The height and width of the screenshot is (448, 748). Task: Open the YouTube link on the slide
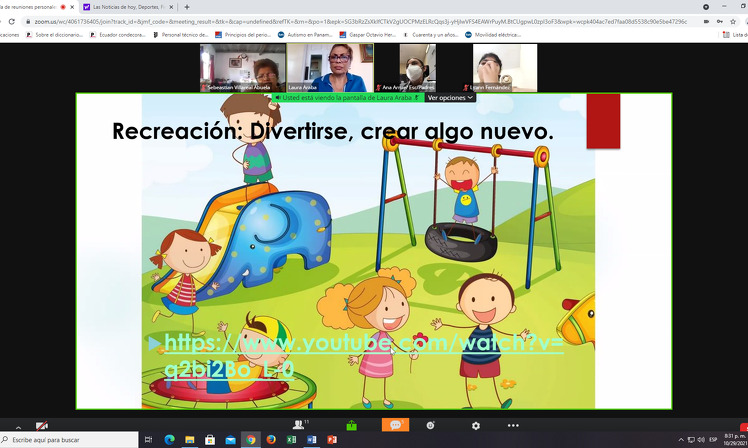coord(364,356)
